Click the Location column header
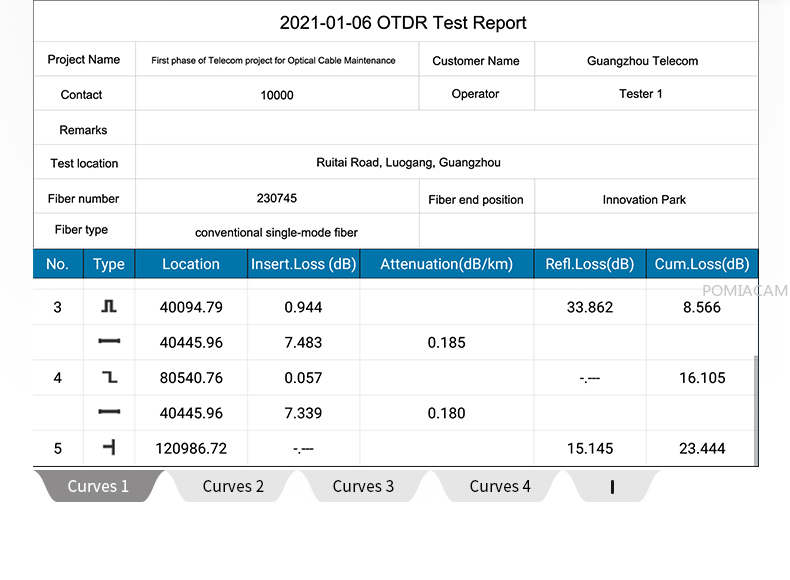Image resolution: width=790 pixels, height=580 pixels. click(190, 264)
